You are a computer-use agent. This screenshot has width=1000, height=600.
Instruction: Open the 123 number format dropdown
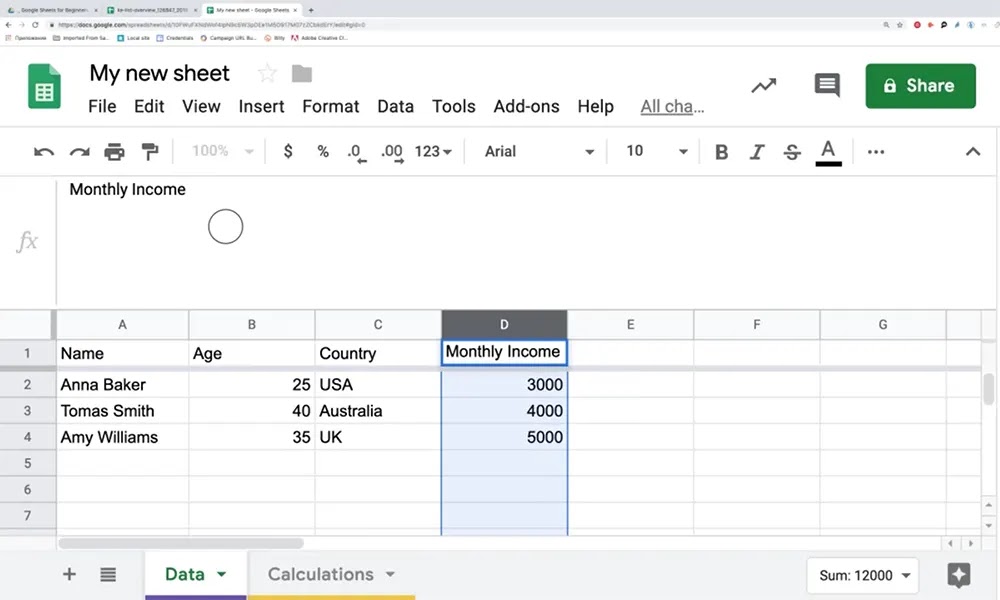pyautogui.click(x=433, y=151)
